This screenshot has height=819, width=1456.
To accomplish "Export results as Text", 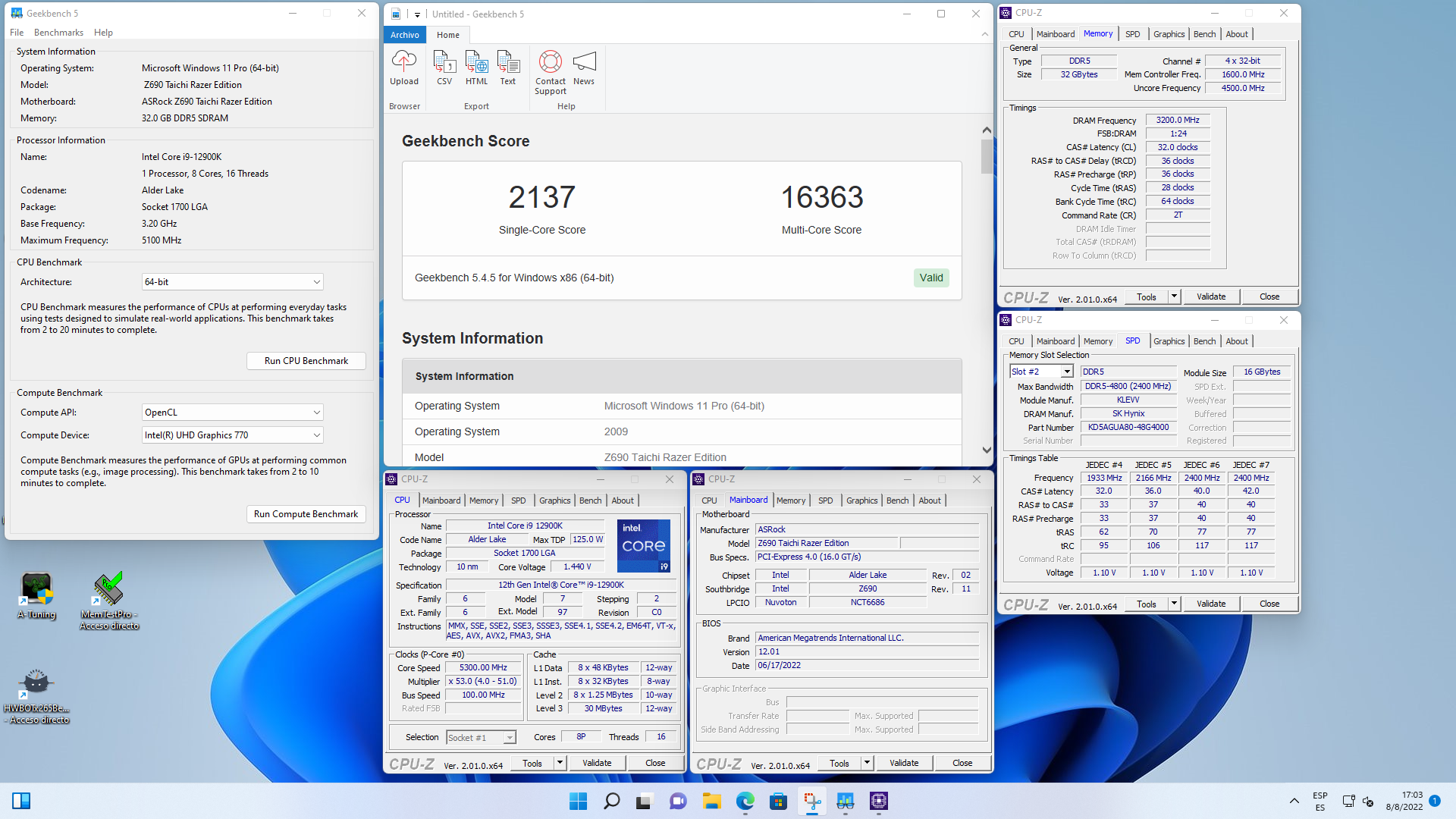I will pos(508,67).
